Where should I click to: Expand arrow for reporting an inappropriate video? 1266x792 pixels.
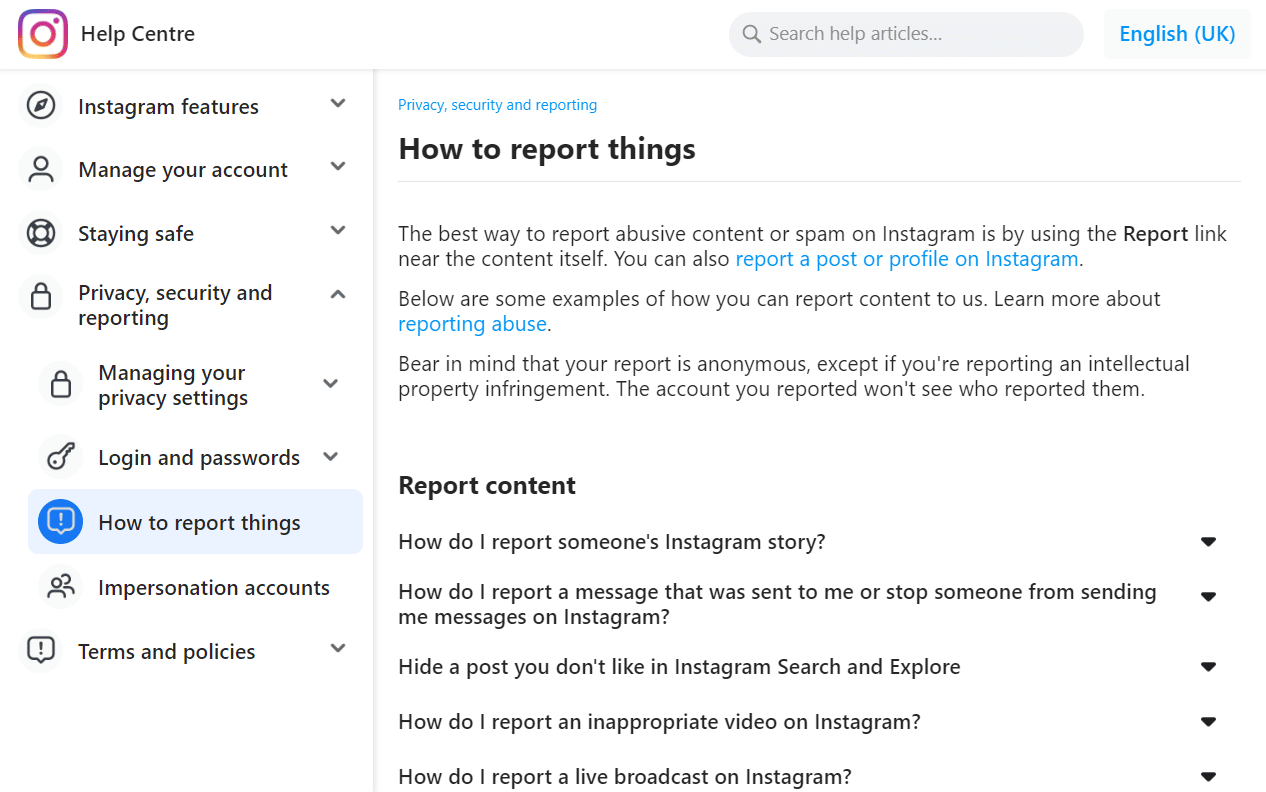1208,722
